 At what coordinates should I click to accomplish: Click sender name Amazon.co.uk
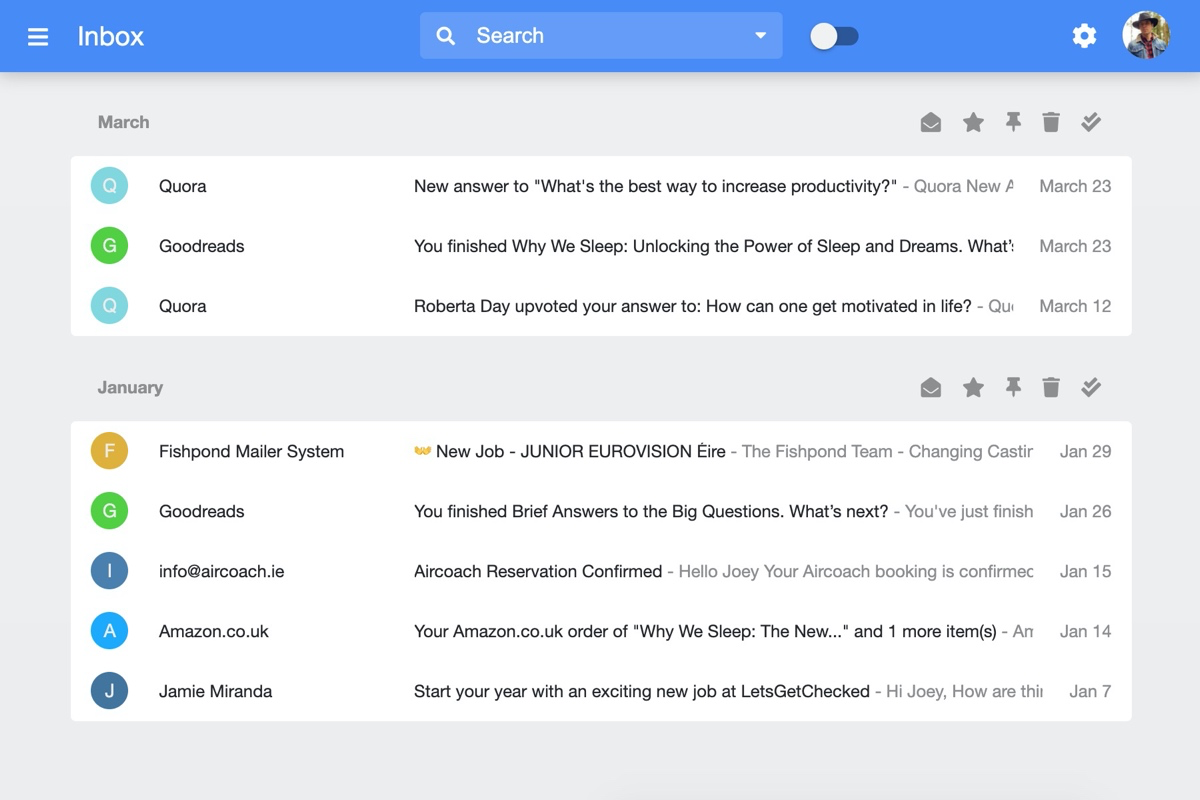point(214,631)
